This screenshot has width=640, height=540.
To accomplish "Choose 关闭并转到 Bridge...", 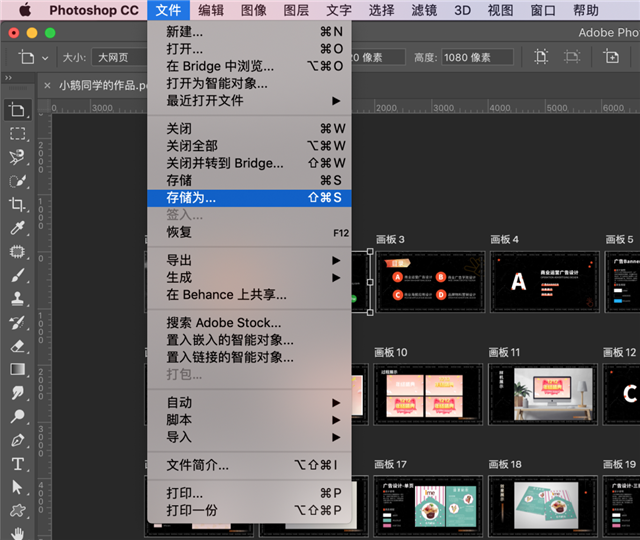I will [249, 163].
